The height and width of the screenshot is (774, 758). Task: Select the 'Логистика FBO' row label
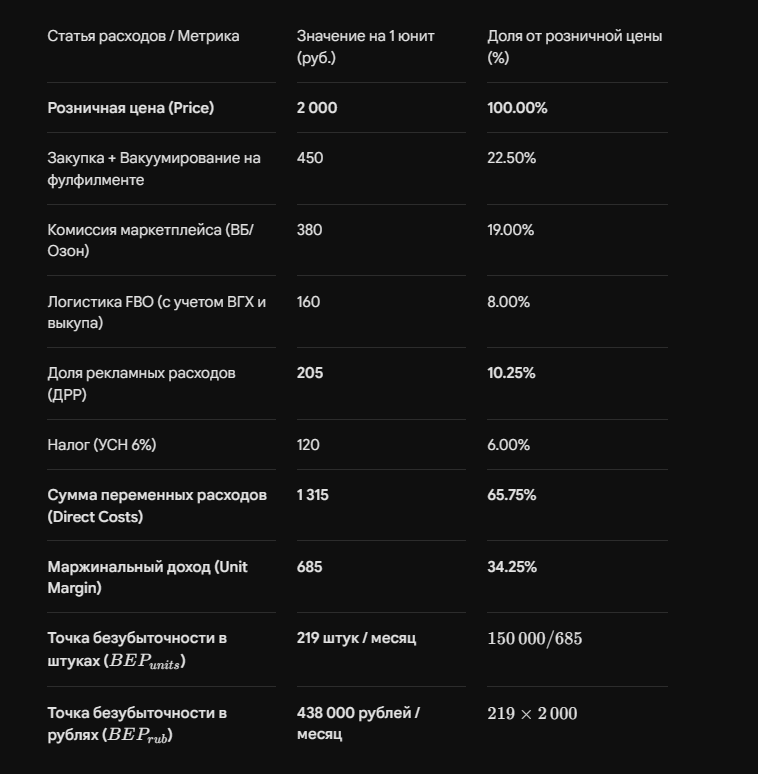(156, 312)
